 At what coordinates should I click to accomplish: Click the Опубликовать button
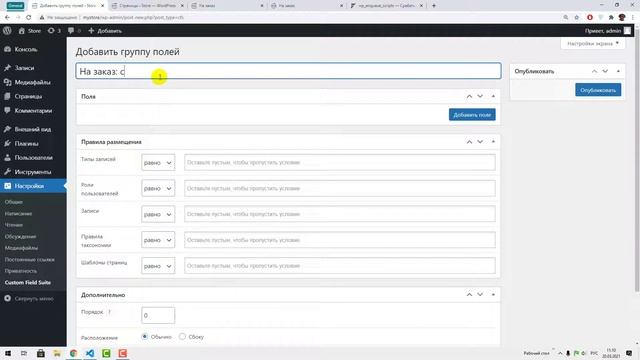(x=598, y=90)
